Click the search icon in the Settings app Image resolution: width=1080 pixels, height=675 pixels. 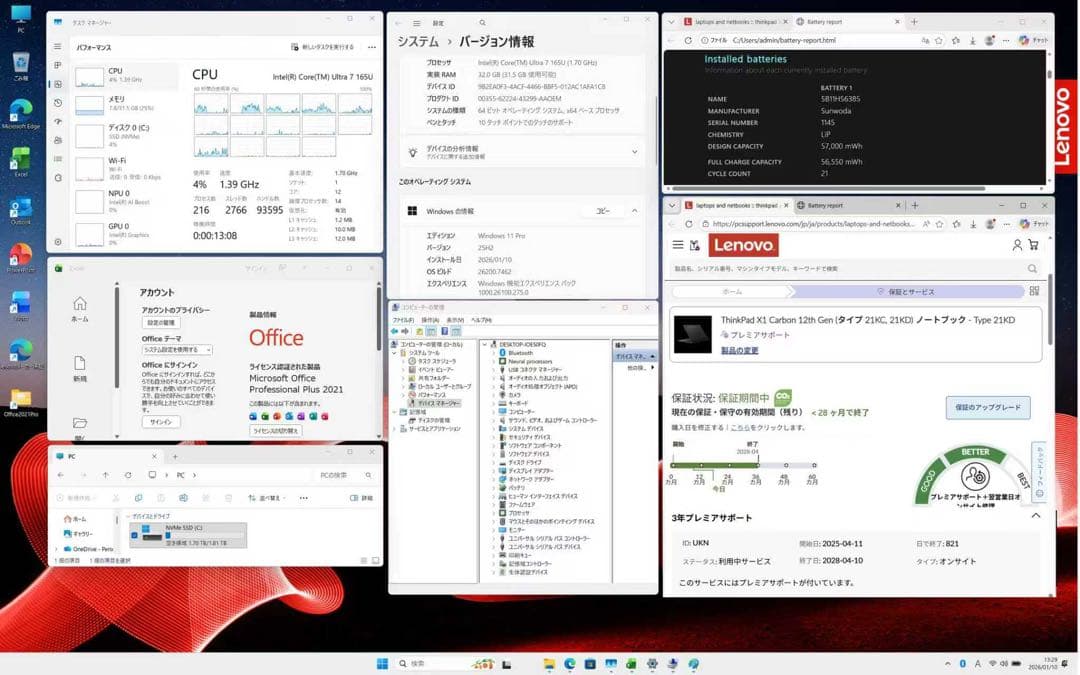(x=482, y=22)
